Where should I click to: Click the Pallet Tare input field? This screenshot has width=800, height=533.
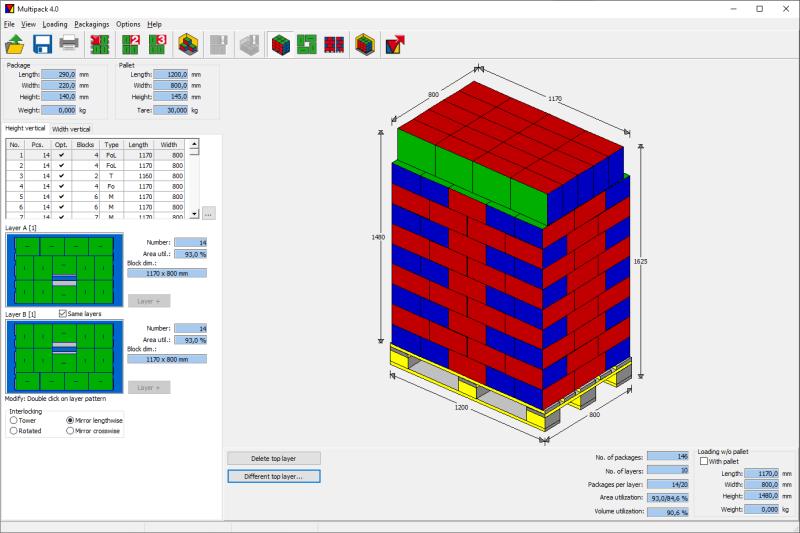coord(171,110)
